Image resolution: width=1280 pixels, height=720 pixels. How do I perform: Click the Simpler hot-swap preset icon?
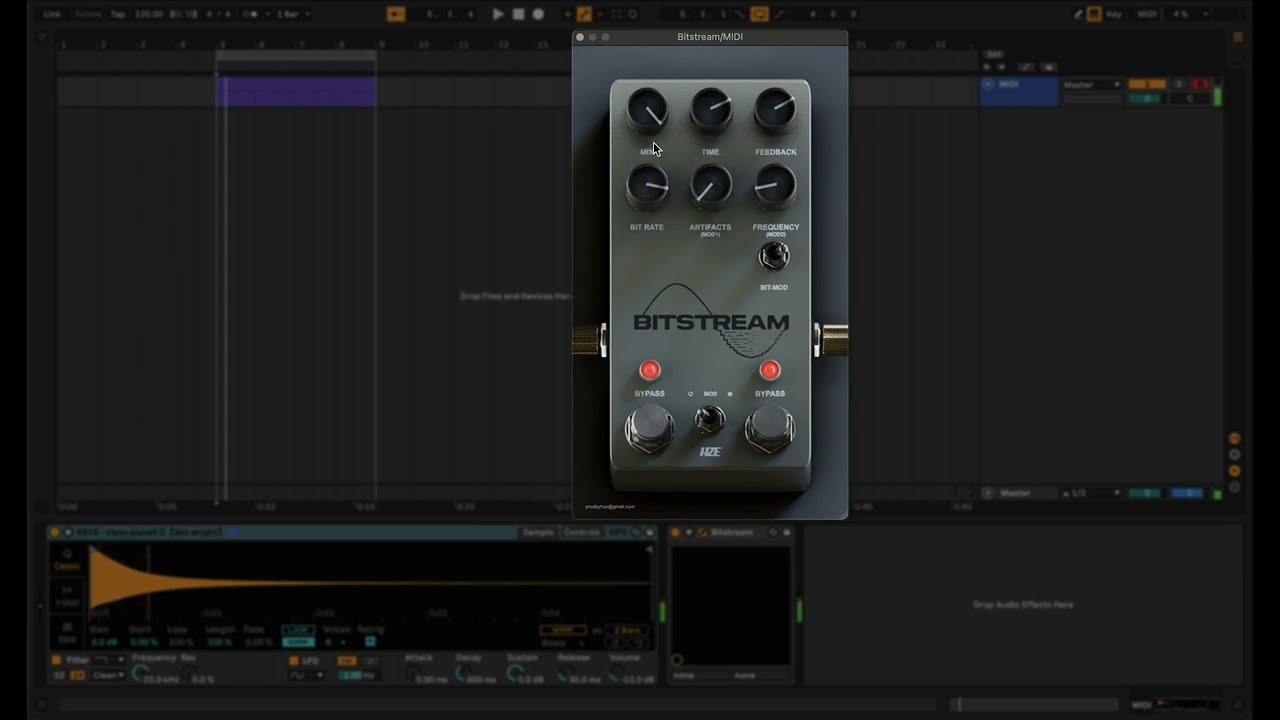pos(638,533)
